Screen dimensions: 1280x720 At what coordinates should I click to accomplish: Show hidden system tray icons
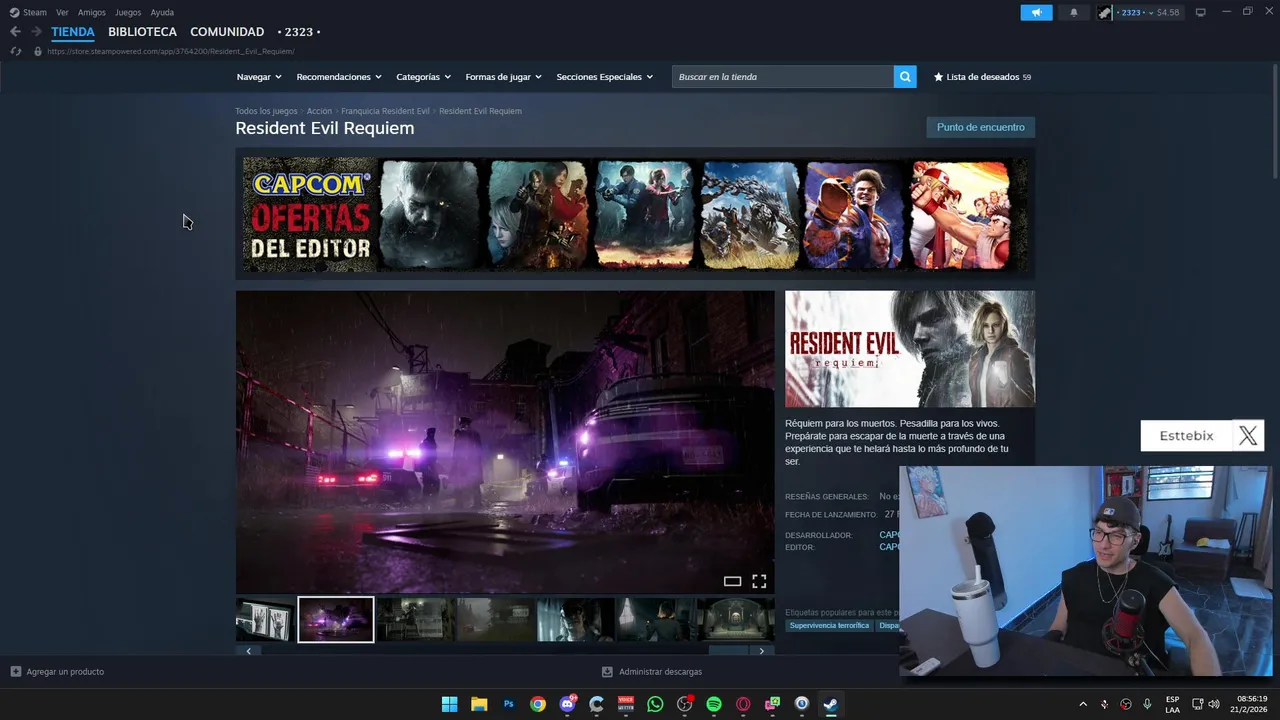[1083, 704]
